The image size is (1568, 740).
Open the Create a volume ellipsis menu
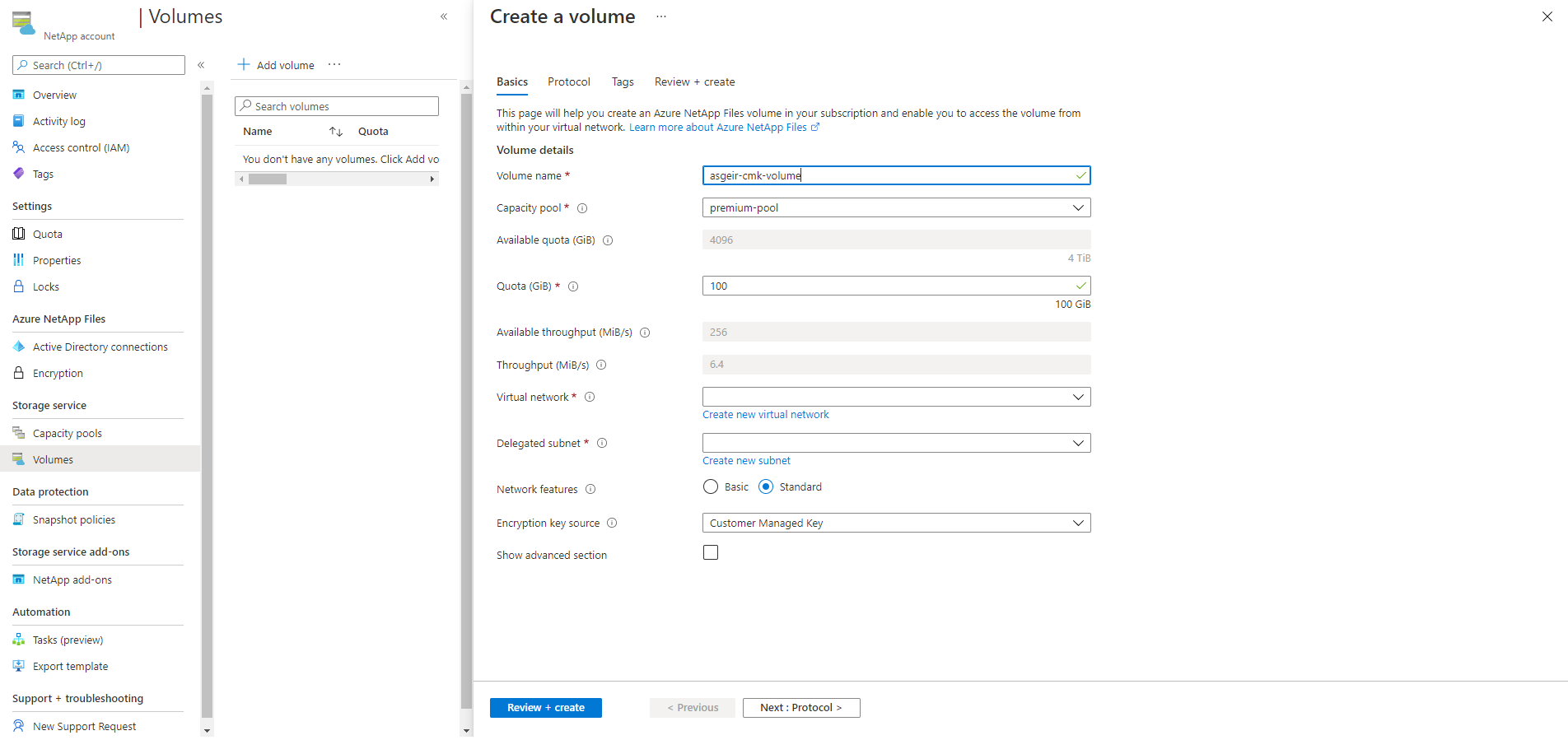pos(661,16)
